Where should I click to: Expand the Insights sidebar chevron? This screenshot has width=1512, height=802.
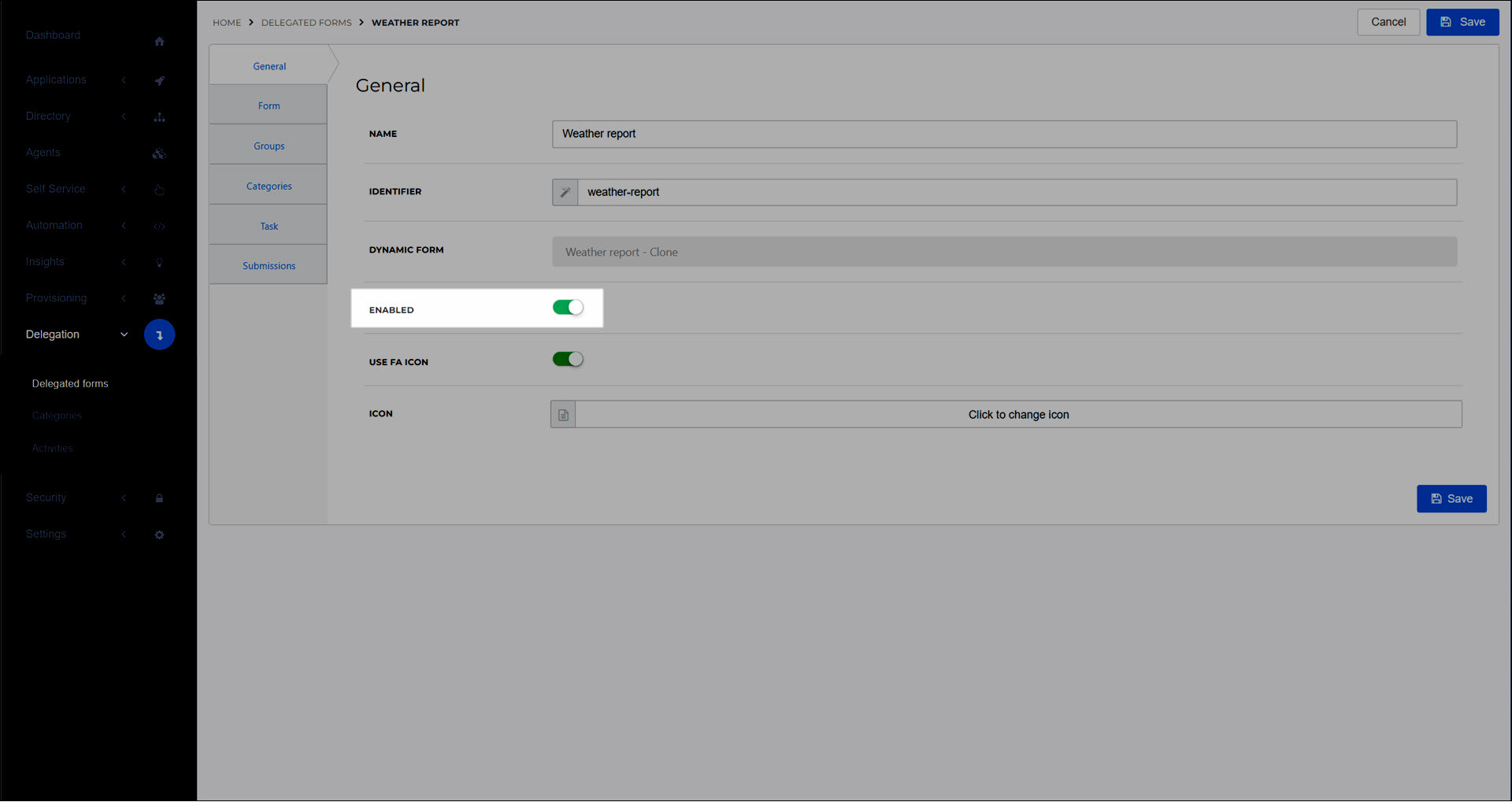[124, 262]
